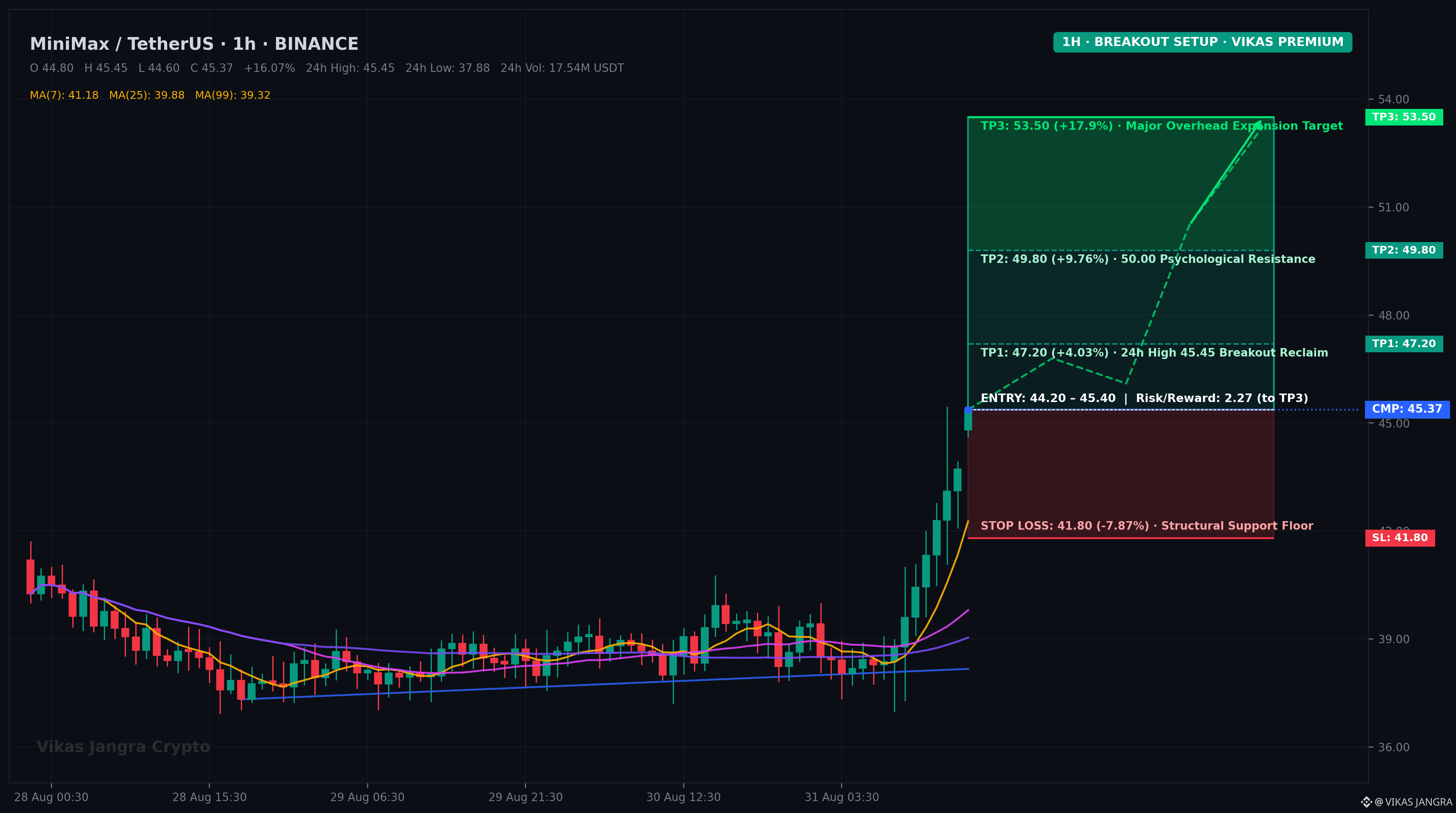The image size is (1456, 813).
Task: Click the 48.00 price axis label
Action: pos(1393,315)
